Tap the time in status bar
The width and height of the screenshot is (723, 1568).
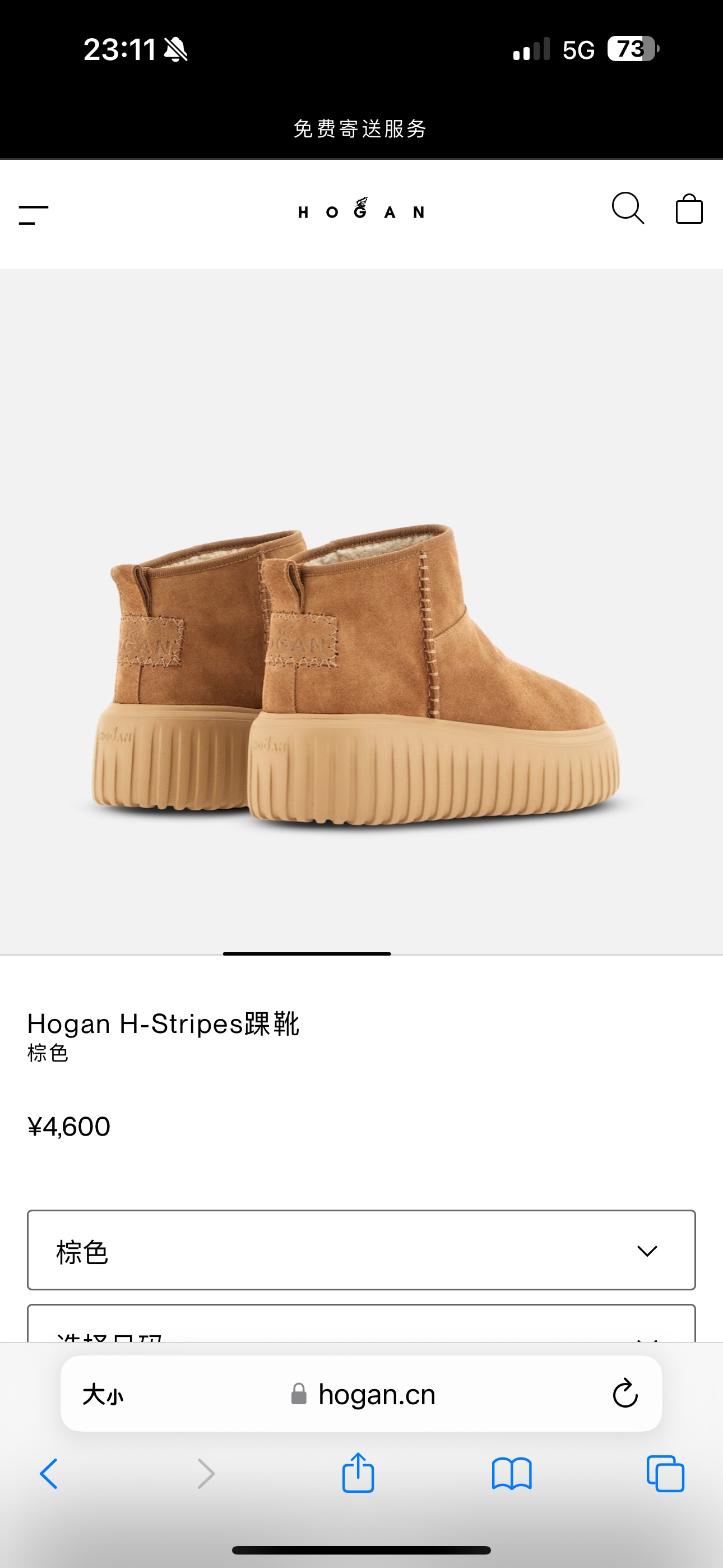pos(120,49)
